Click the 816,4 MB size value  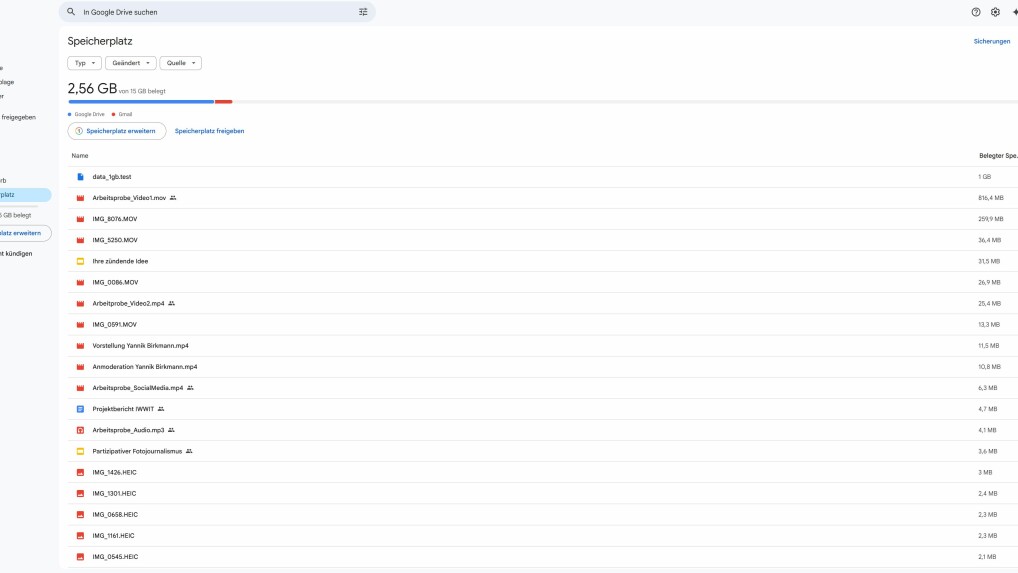991,198
